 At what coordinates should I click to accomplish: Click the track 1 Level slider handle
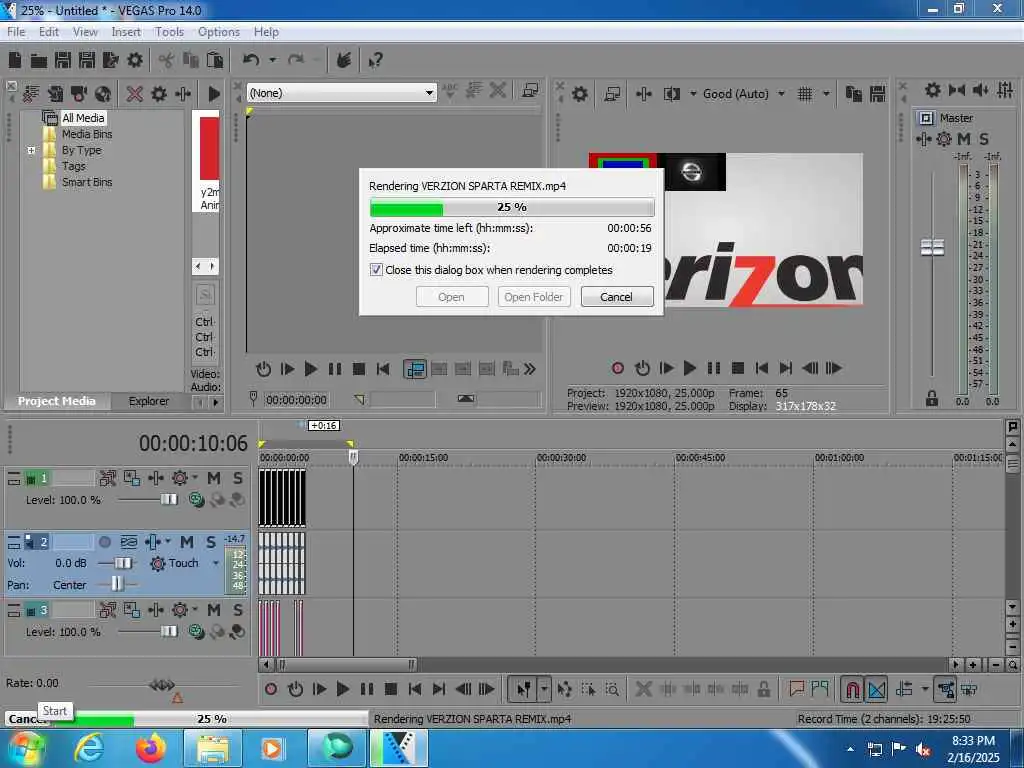(x=168, y=500)
